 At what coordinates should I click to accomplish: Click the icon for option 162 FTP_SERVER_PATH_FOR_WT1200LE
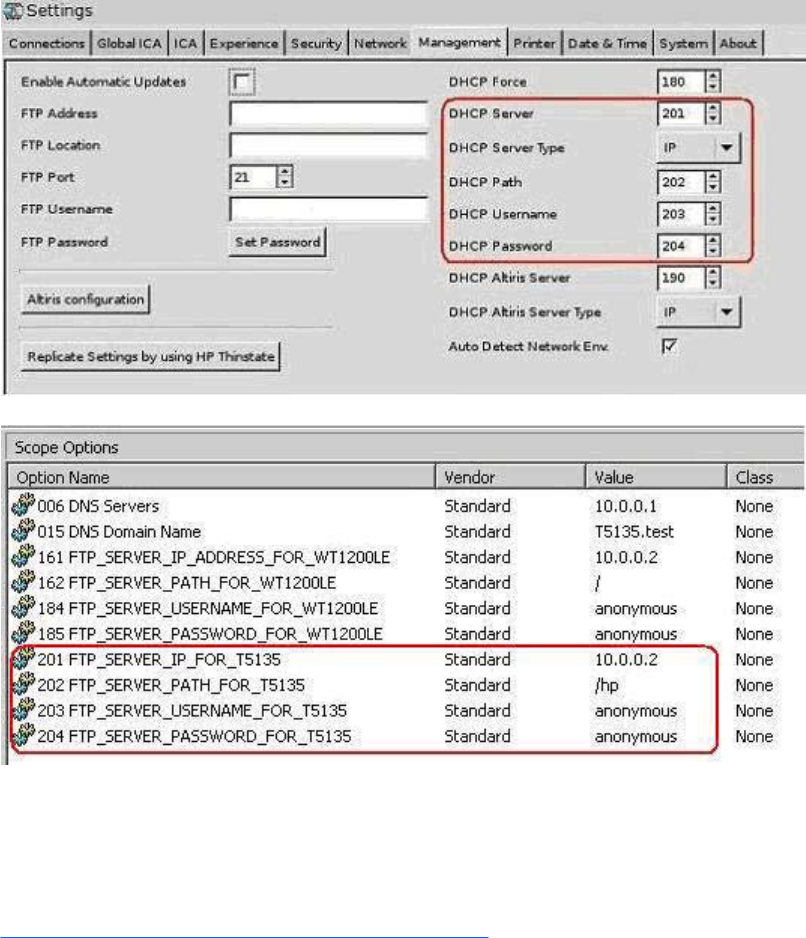(x=23, y=581)
